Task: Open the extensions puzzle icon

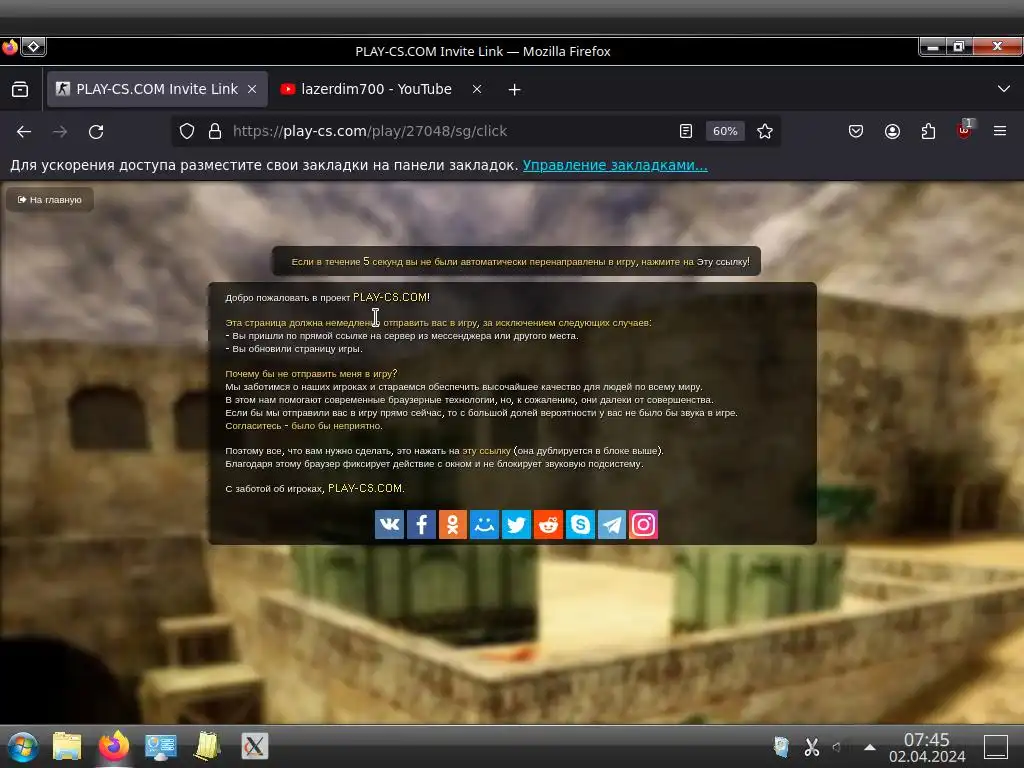Action: (x=928, y=131)
